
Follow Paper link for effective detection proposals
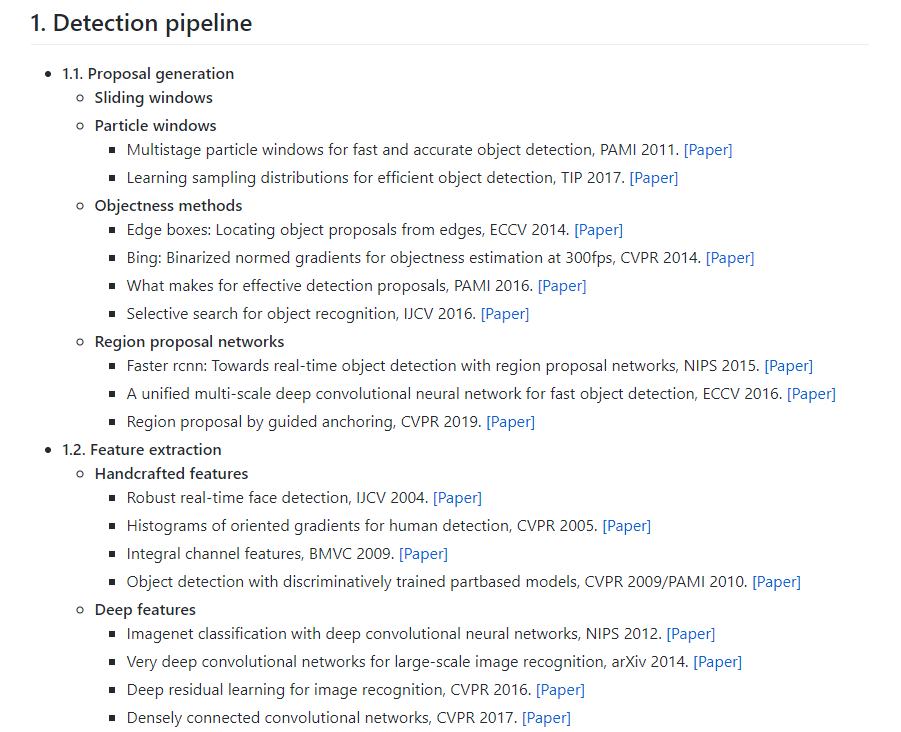562,286
